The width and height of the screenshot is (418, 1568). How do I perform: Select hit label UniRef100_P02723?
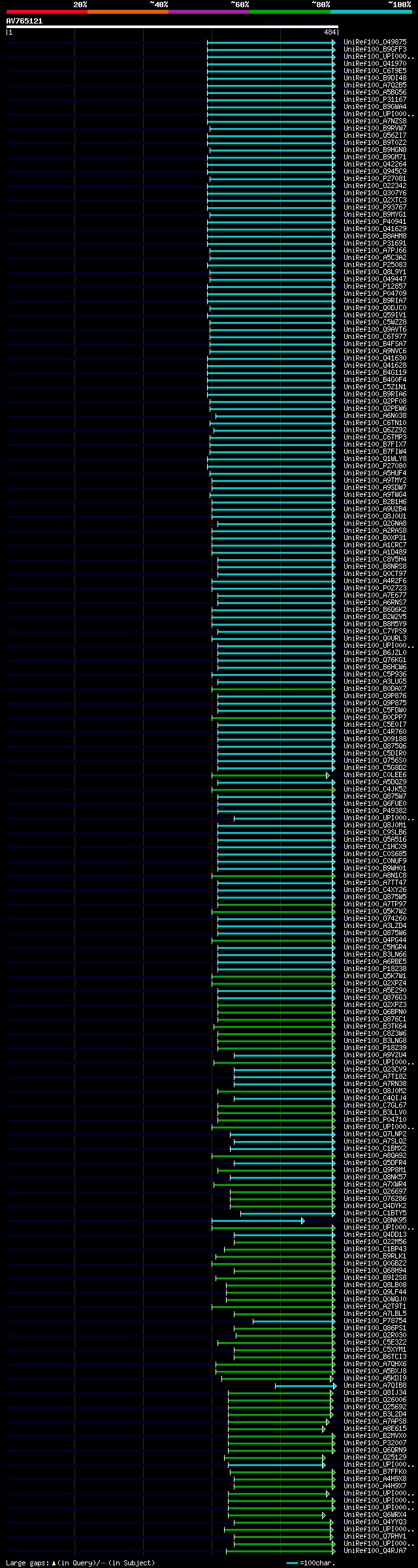click(375, 588)
